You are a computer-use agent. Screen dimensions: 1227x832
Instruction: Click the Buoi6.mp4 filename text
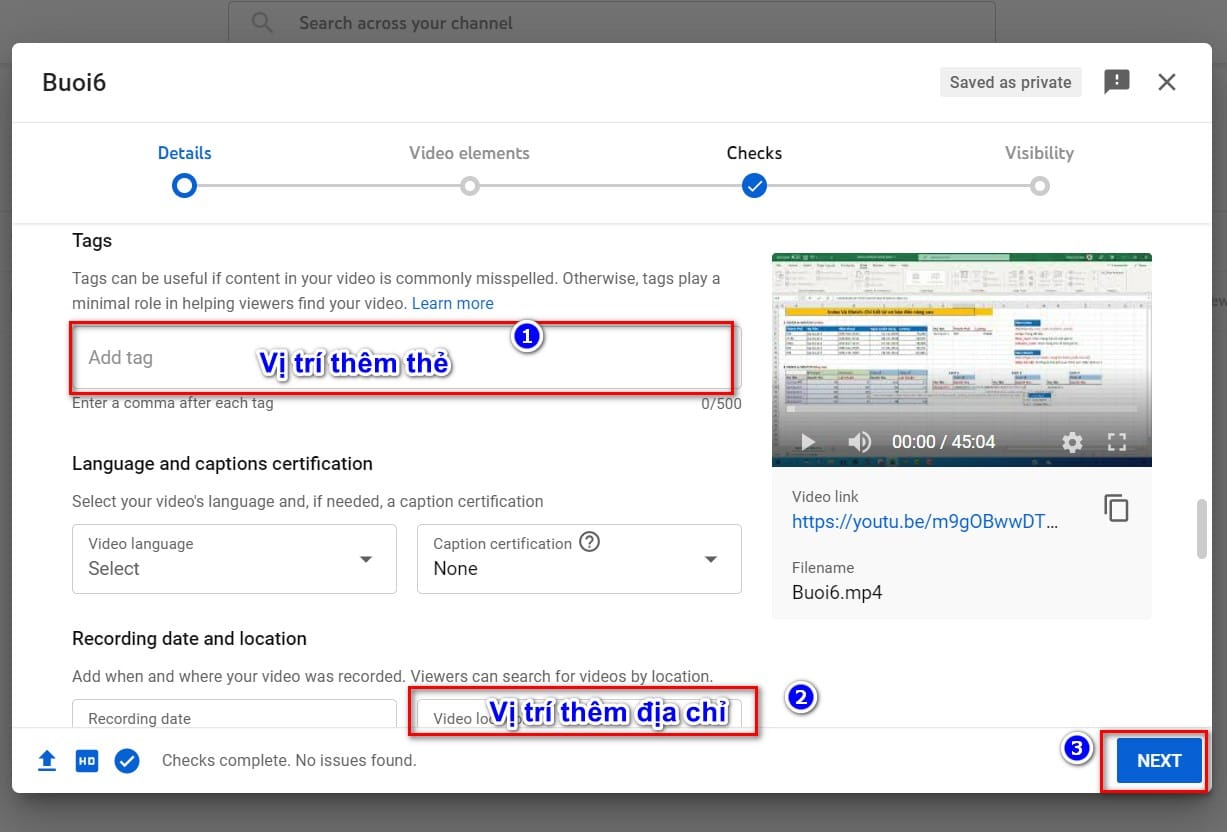tap(837, 592)
